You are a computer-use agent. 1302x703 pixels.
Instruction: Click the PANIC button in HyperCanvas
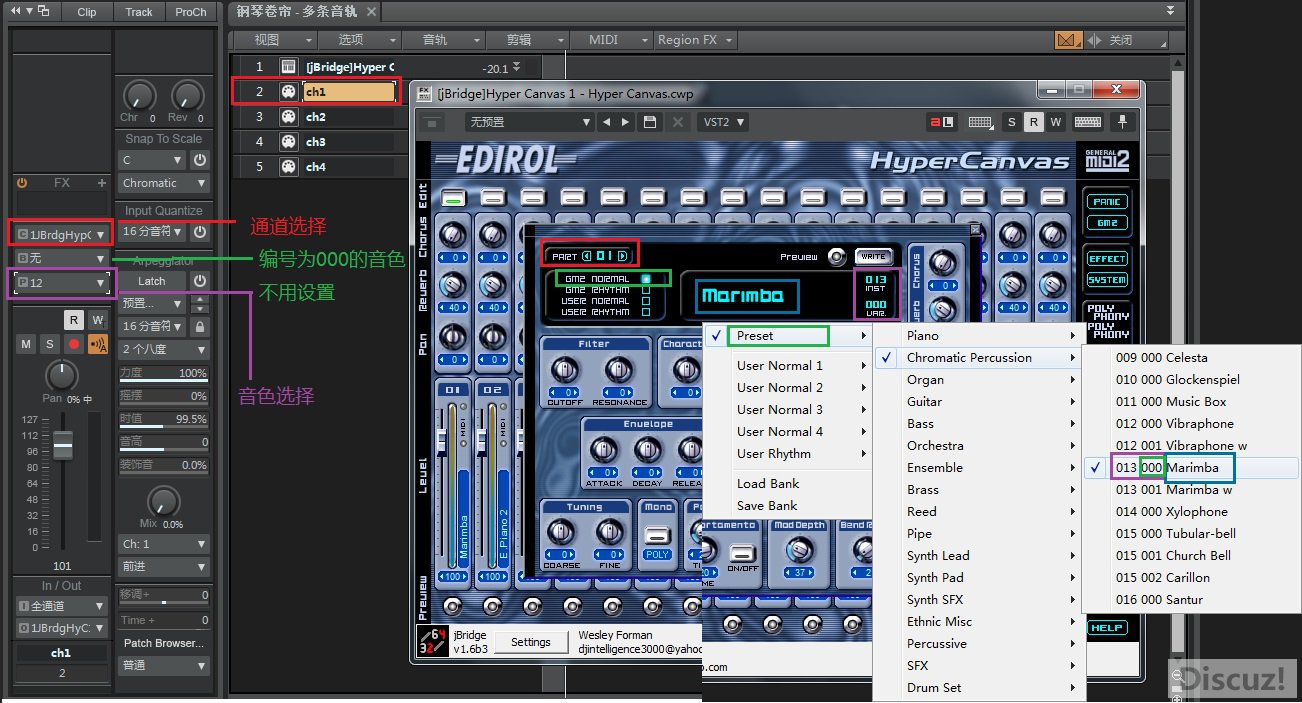(x=1107, y=202)
